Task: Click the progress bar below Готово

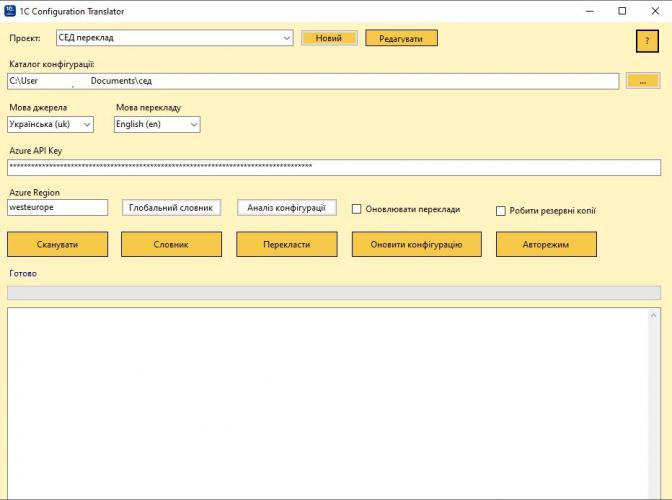Action: [x=334, y=293]
